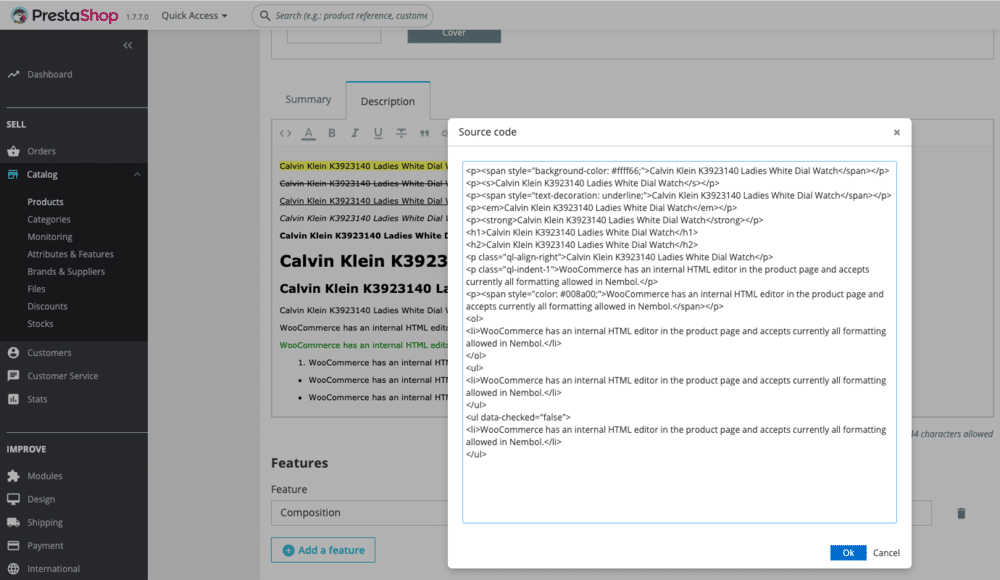Open the Quick Access dropdown
This screenshot has width=1000, height=580.
tap(194, 15)
